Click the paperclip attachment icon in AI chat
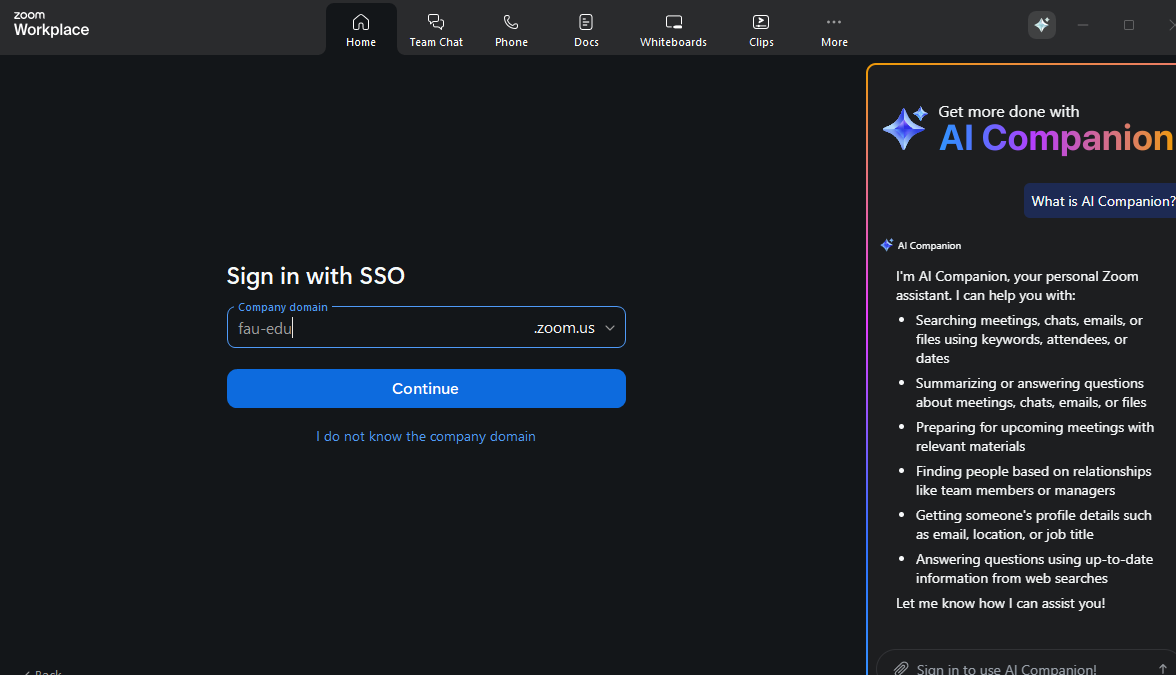The height and width of the screenshot is (675, 1176). 900,668
